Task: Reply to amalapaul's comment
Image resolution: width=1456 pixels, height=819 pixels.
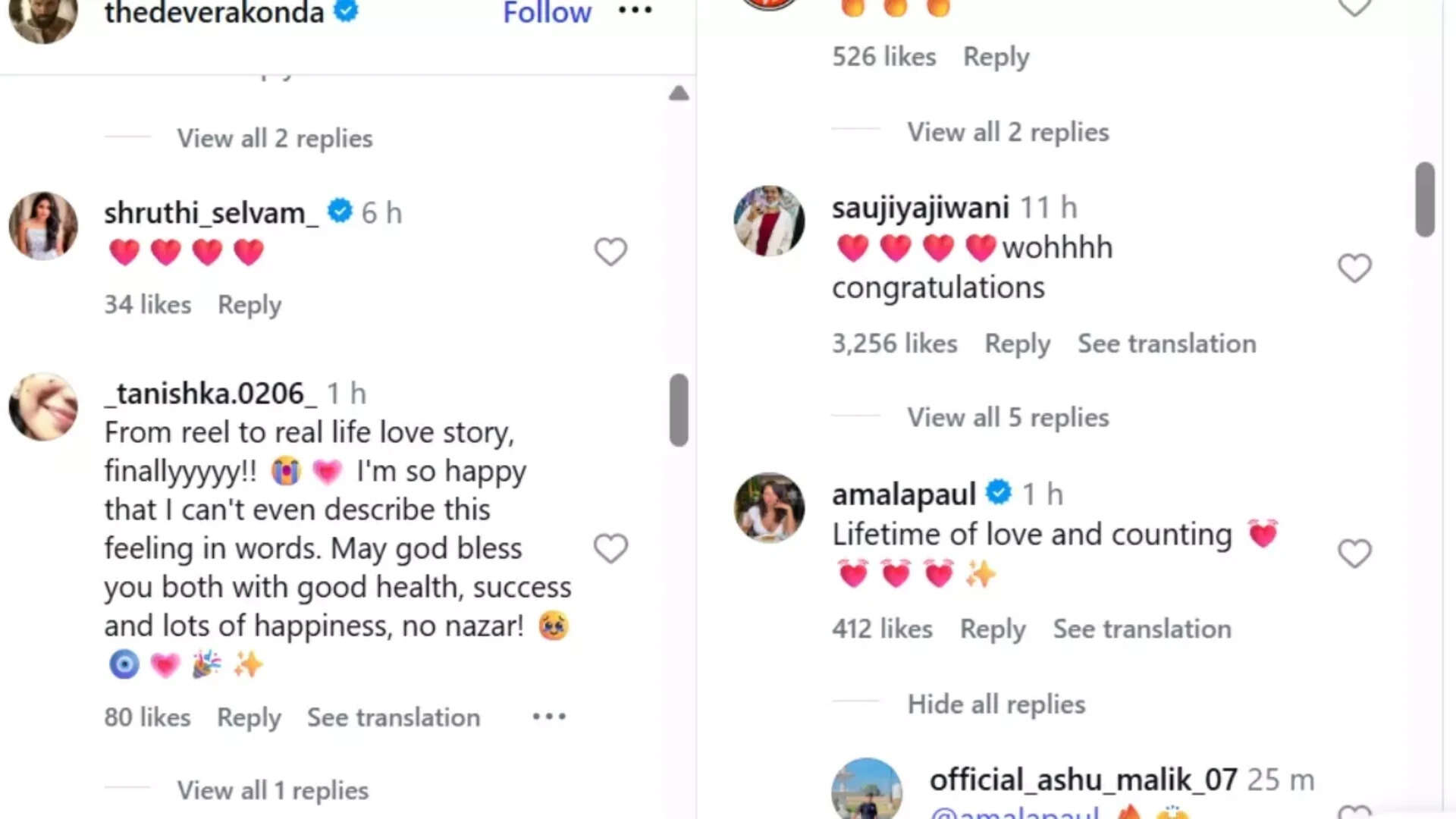Action: point(993,629)
